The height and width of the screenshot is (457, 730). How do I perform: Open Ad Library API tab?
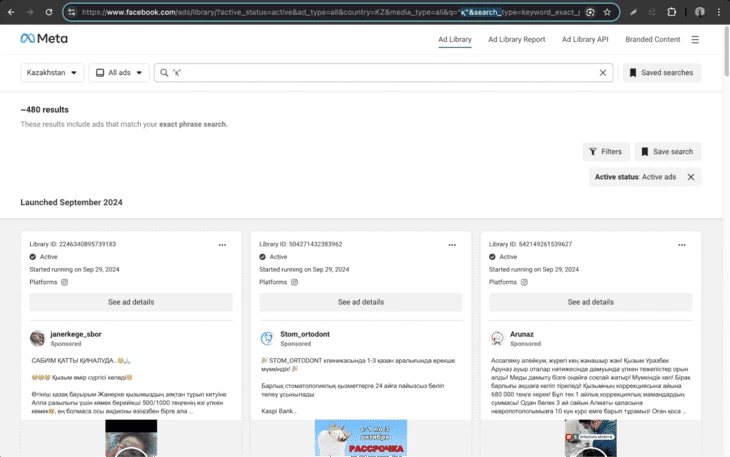585,40
